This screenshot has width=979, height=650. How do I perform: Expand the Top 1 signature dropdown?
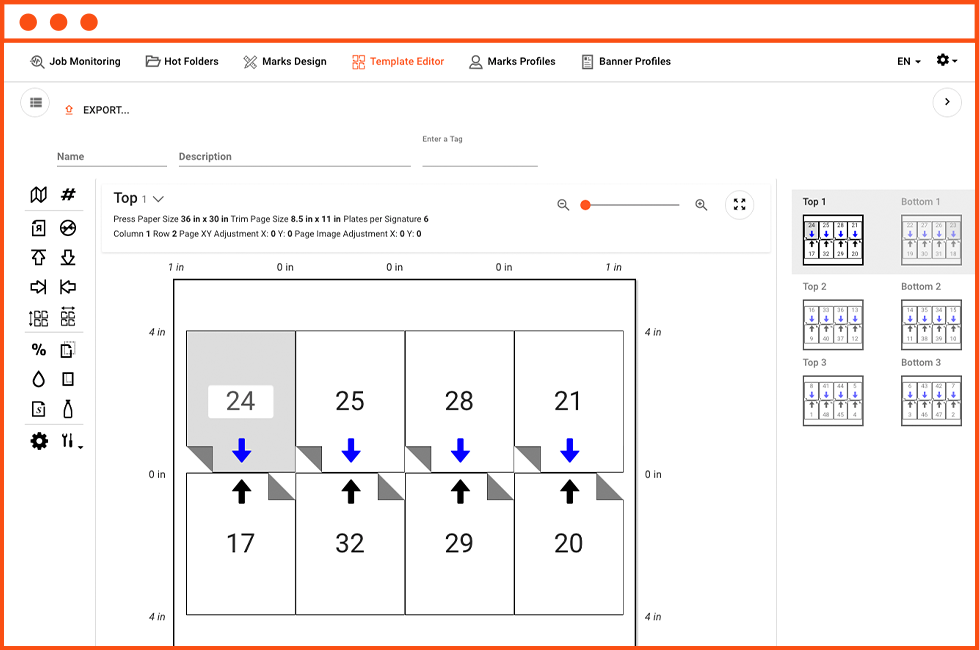[157, 197]
